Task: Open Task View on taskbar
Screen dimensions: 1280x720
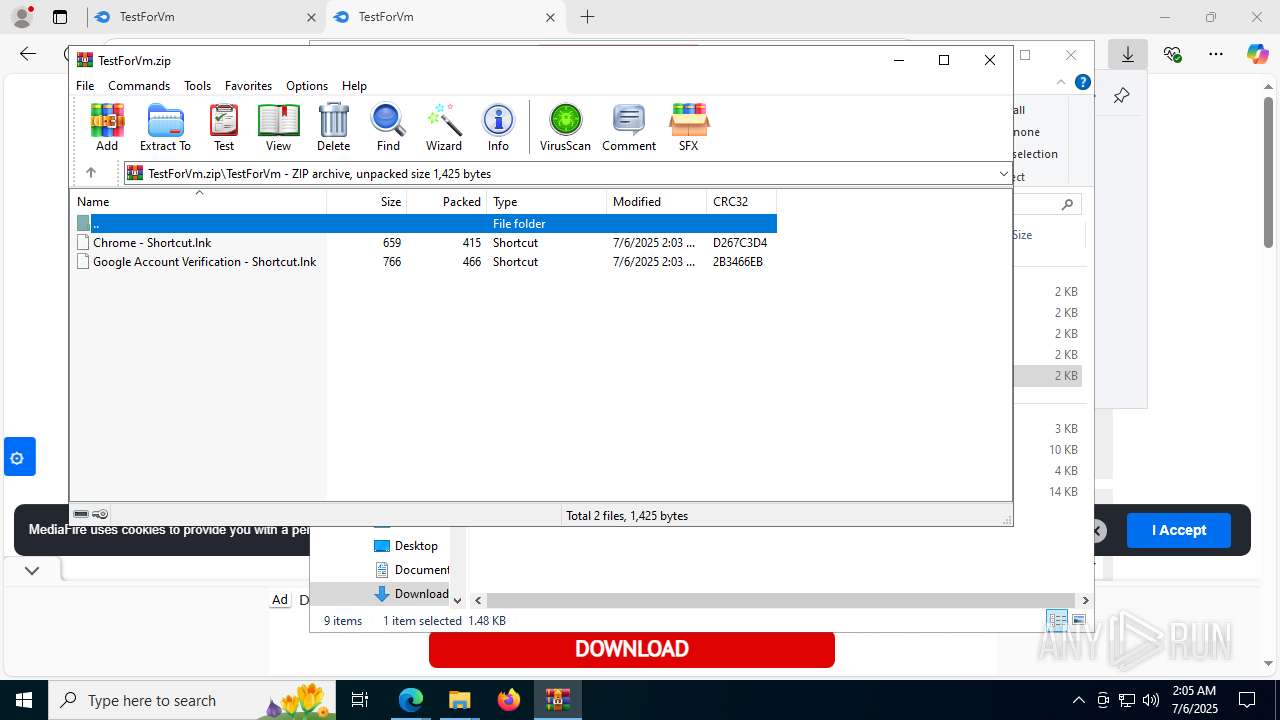Action: pos(361,700)
